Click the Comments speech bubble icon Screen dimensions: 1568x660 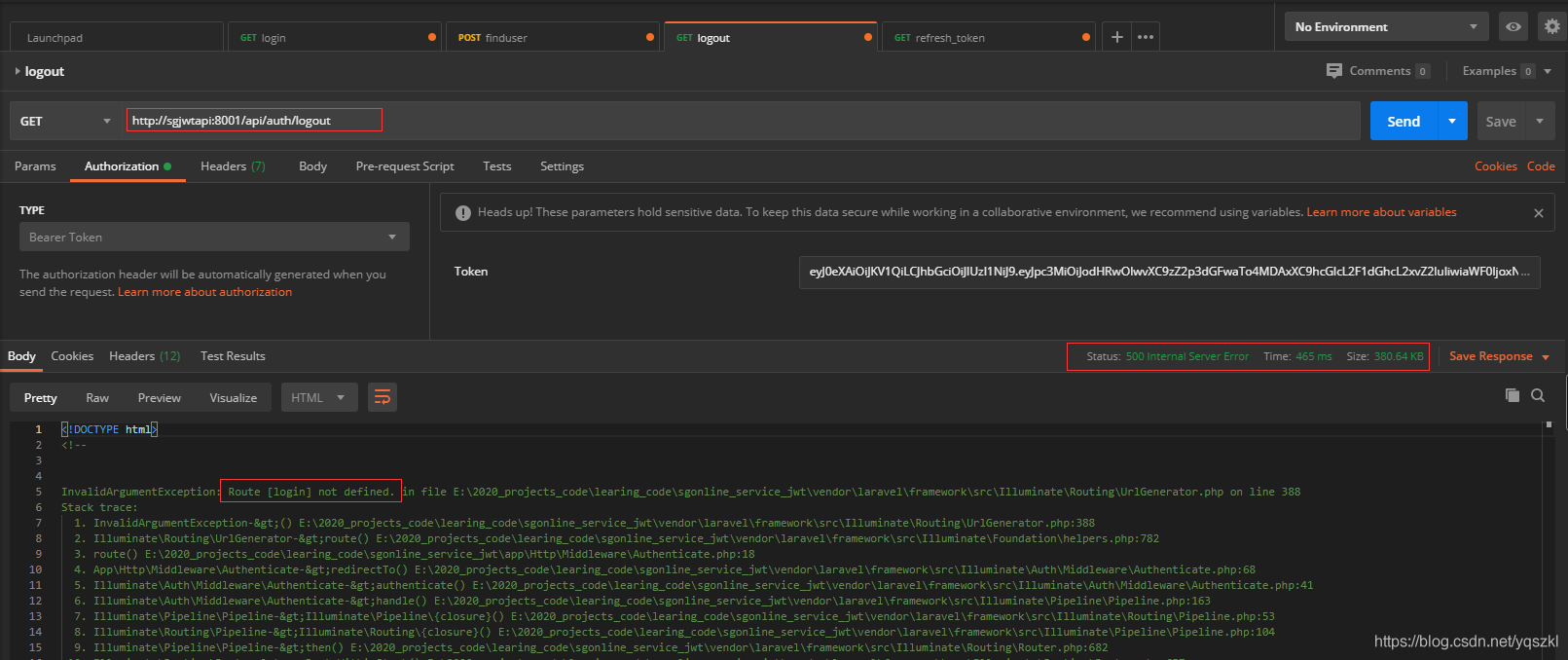pos(1334,71)
